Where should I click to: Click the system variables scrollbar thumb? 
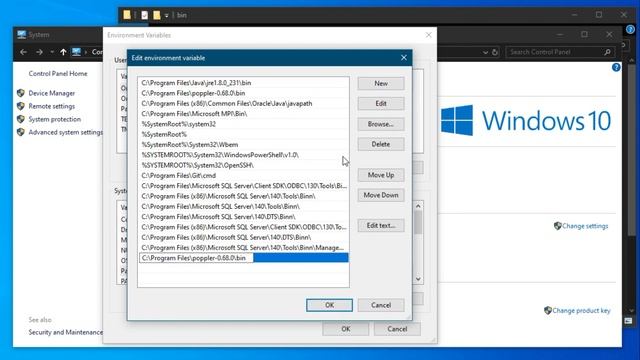(x=418, y=222)
